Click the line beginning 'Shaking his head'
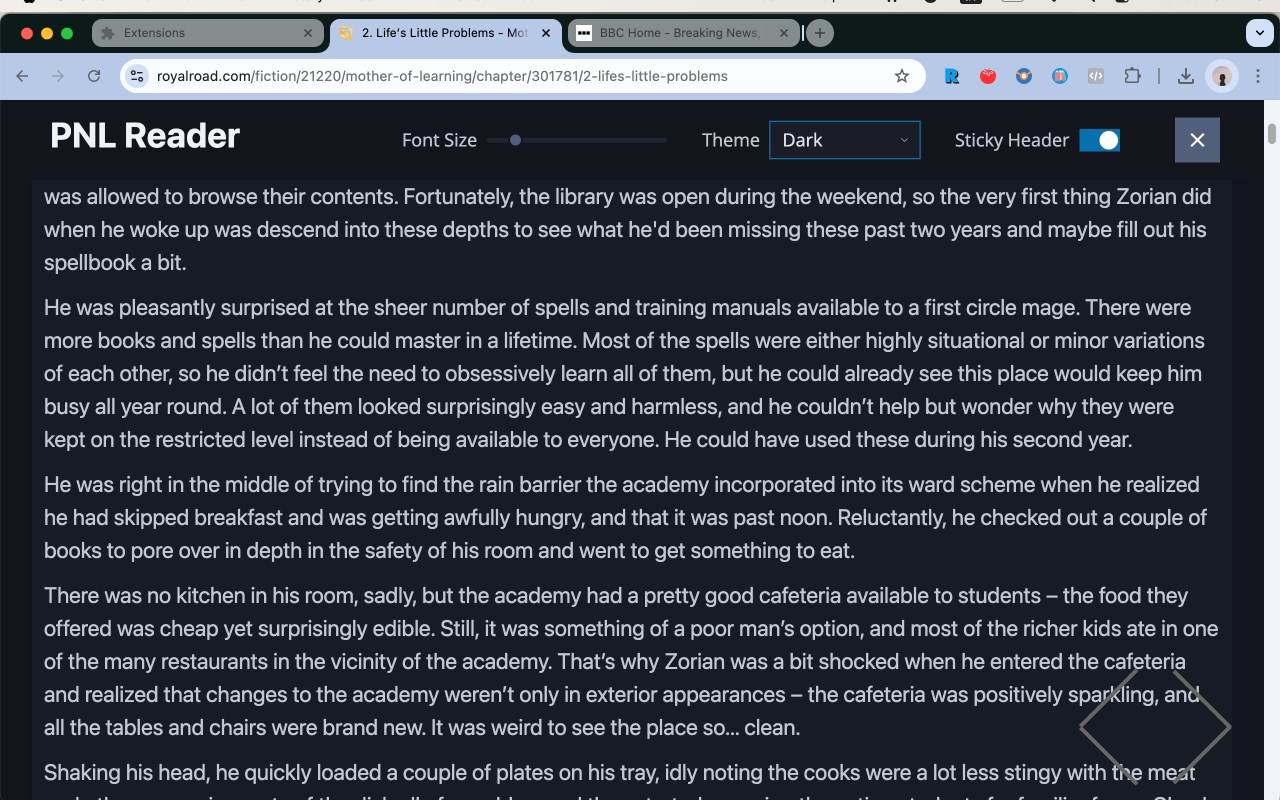 [x=620, y=773]
